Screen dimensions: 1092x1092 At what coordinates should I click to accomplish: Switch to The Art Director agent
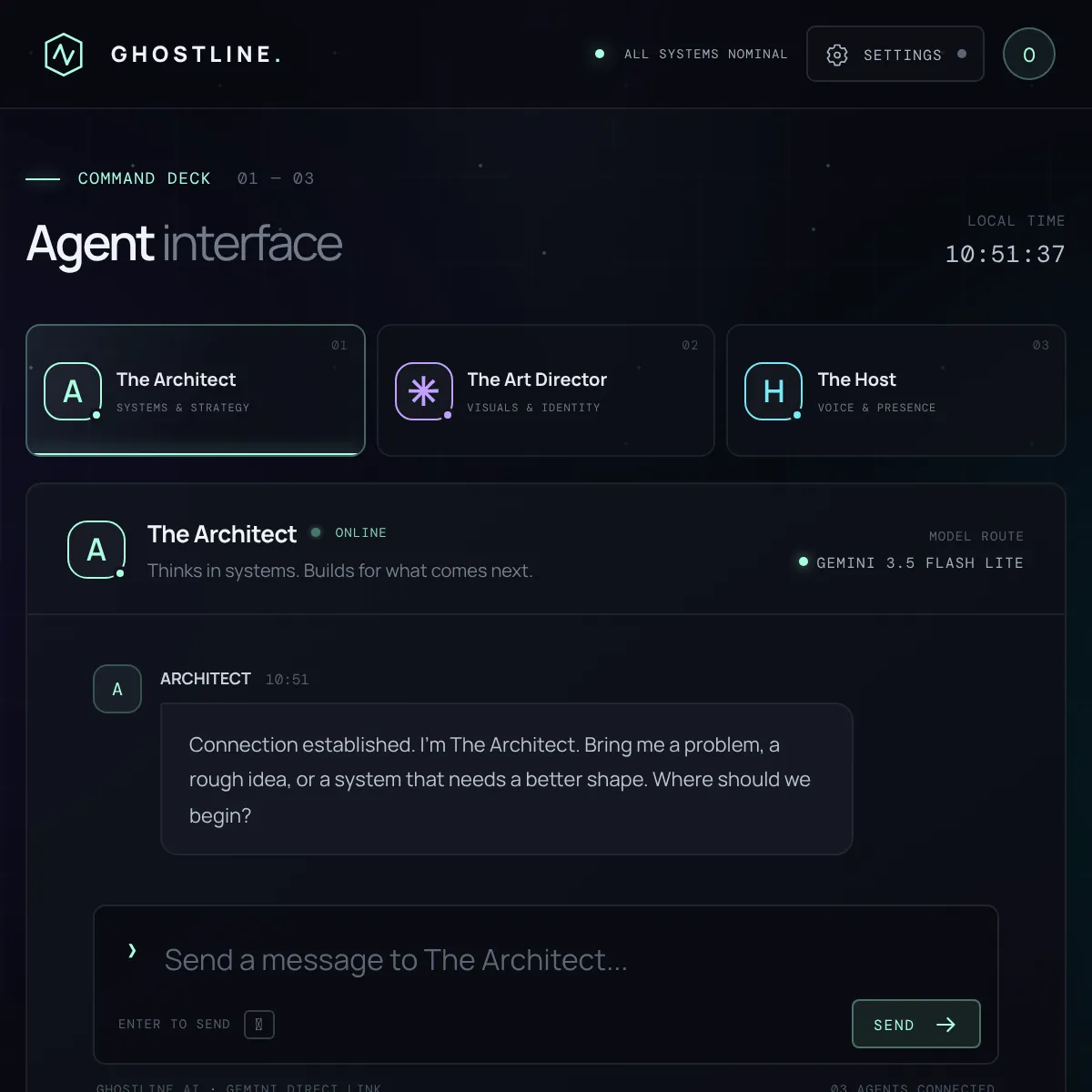[546, 390]
